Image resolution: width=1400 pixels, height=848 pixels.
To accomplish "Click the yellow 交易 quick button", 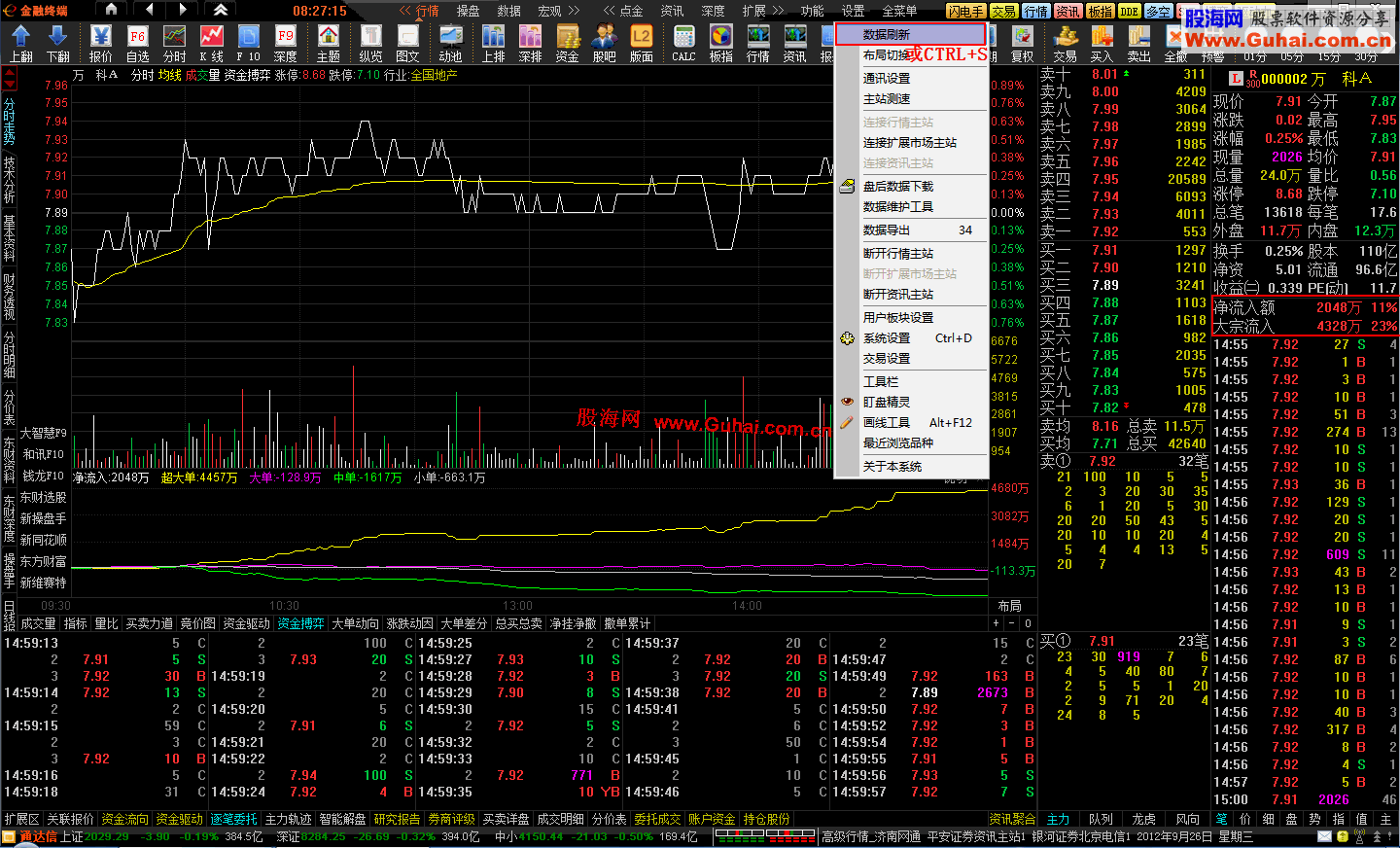I will [1003, 12].
